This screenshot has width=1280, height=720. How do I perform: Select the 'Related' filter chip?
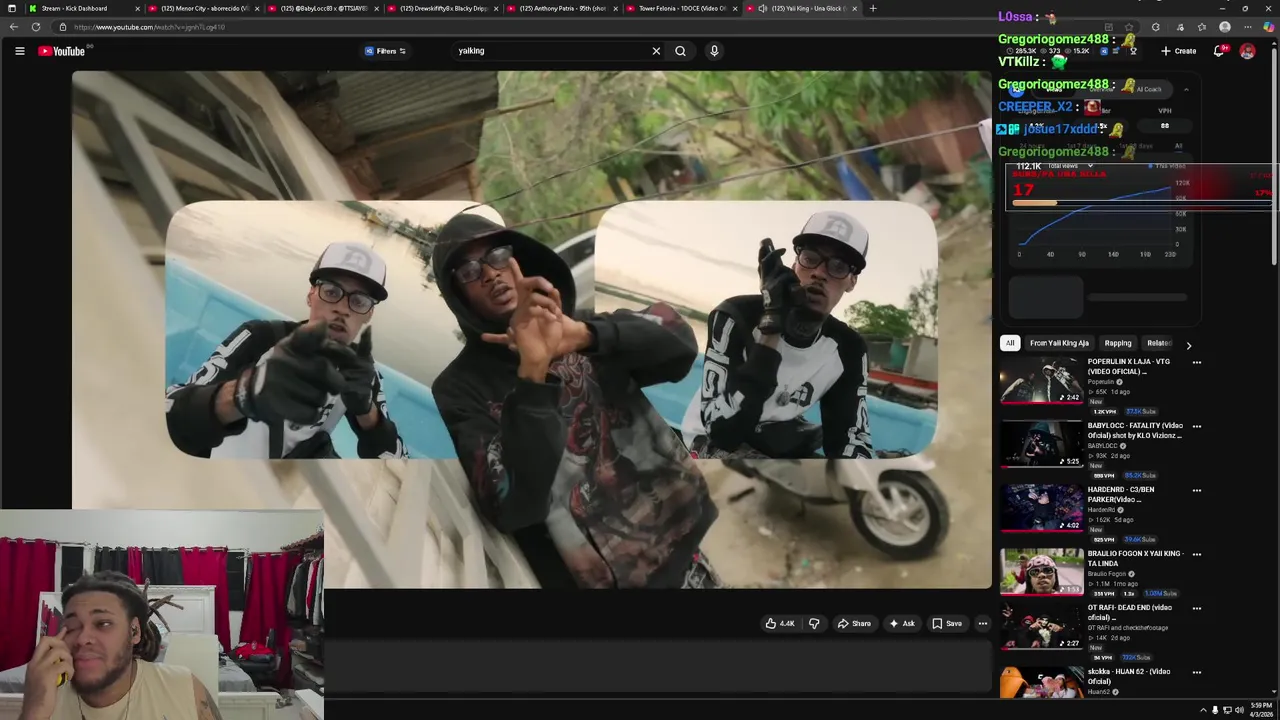pyautogui.click(x=1159, y=343)
